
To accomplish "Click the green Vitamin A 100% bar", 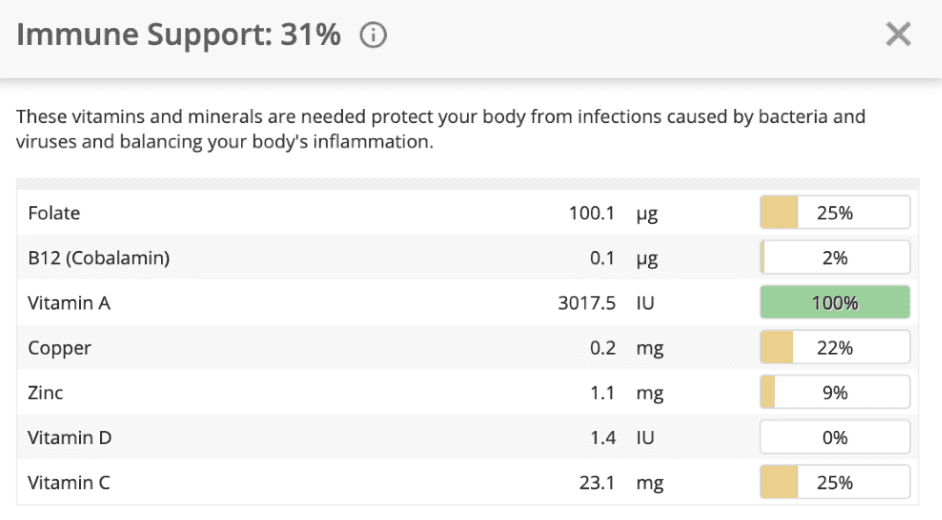I will [x=835, y=303].
